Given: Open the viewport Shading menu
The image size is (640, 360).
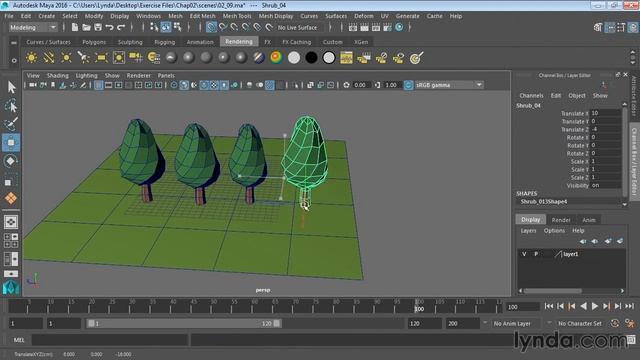Looking at the screenshot, I should click(58, 76).
